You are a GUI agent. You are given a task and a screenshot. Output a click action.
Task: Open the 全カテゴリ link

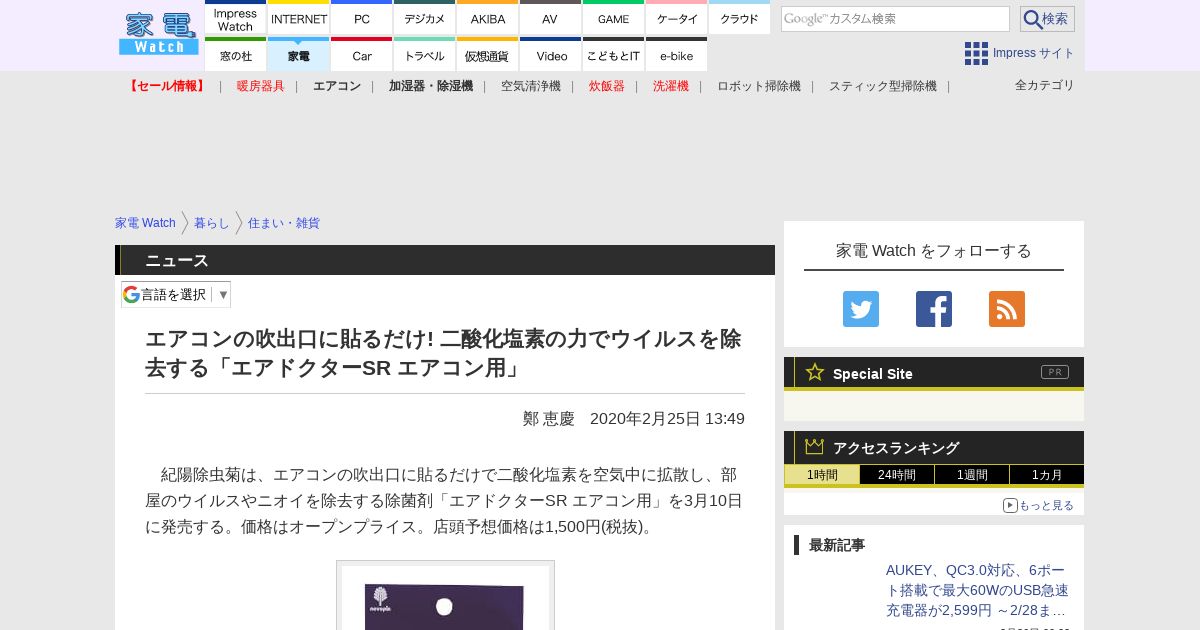(1045, 85)
